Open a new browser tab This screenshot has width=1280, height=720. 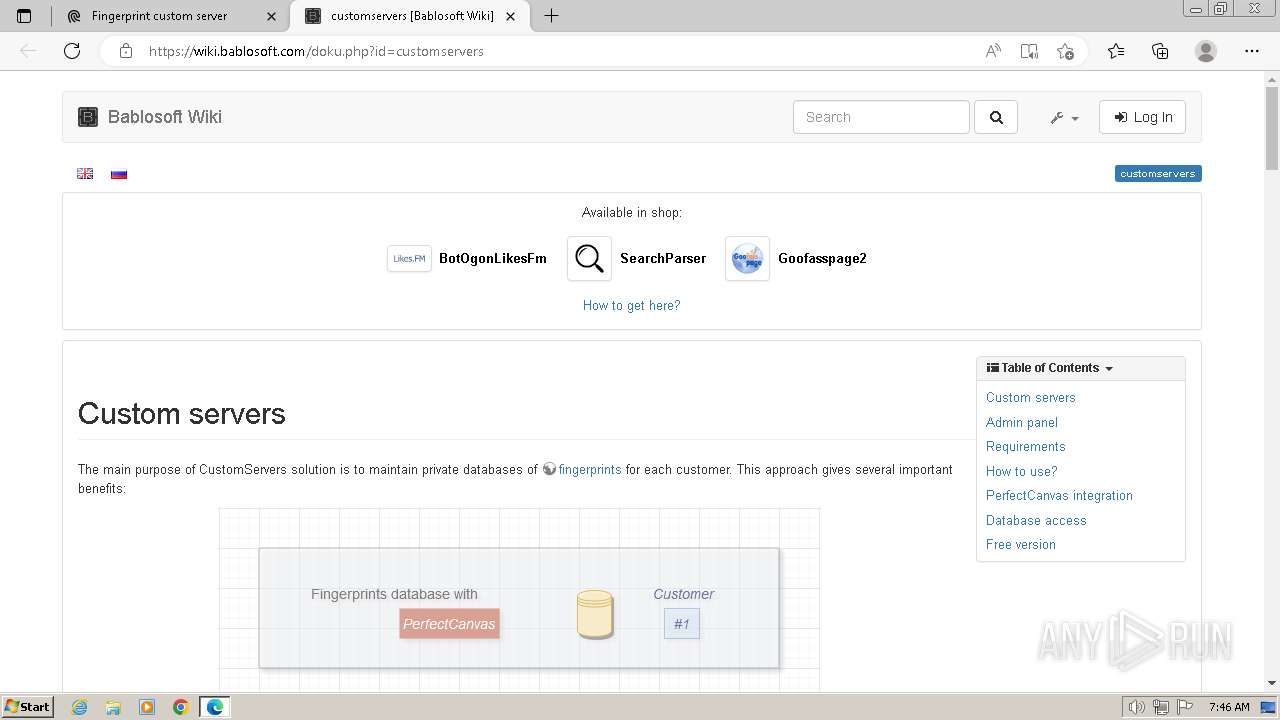point(551,16)
